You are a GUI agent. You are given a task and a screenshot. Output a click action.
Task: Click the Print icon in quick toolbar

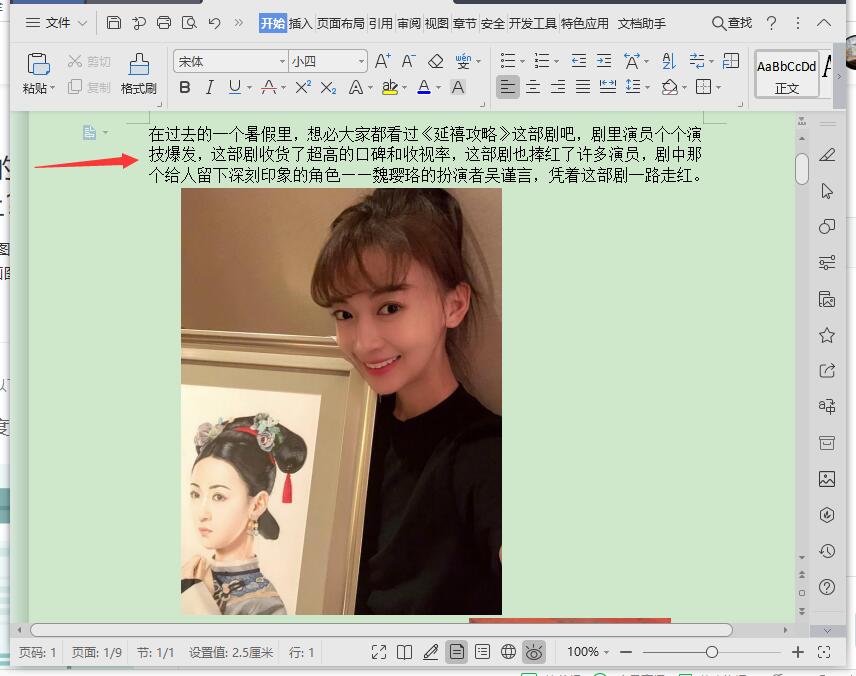tap(164, 23)
